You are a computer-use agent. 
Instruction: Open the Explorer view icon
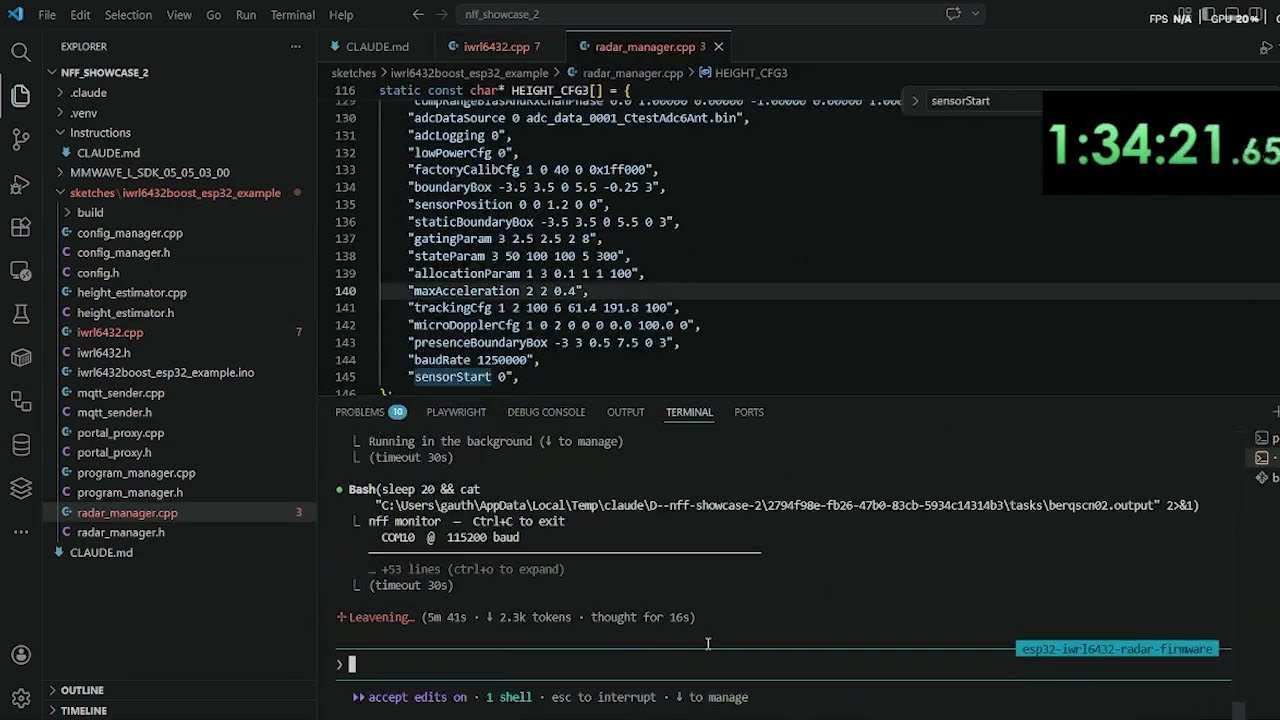[20, 96]
